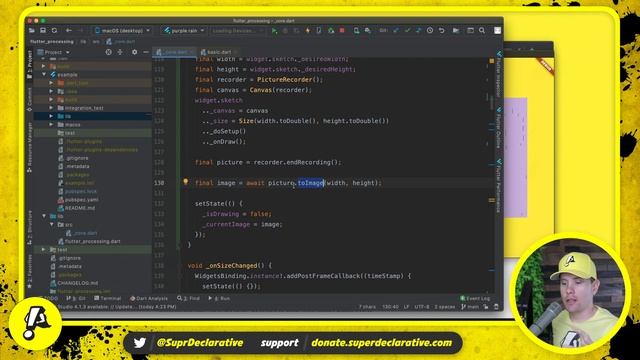Open the Project tool window side tab
Viewport: 640px width, 360px height.
click(29, 64)
